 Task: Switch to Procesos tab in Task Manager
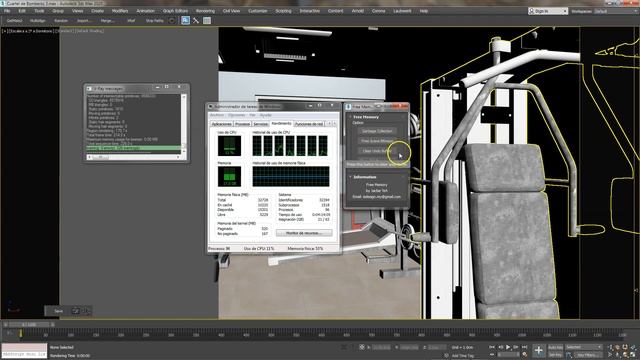[242, 124]
